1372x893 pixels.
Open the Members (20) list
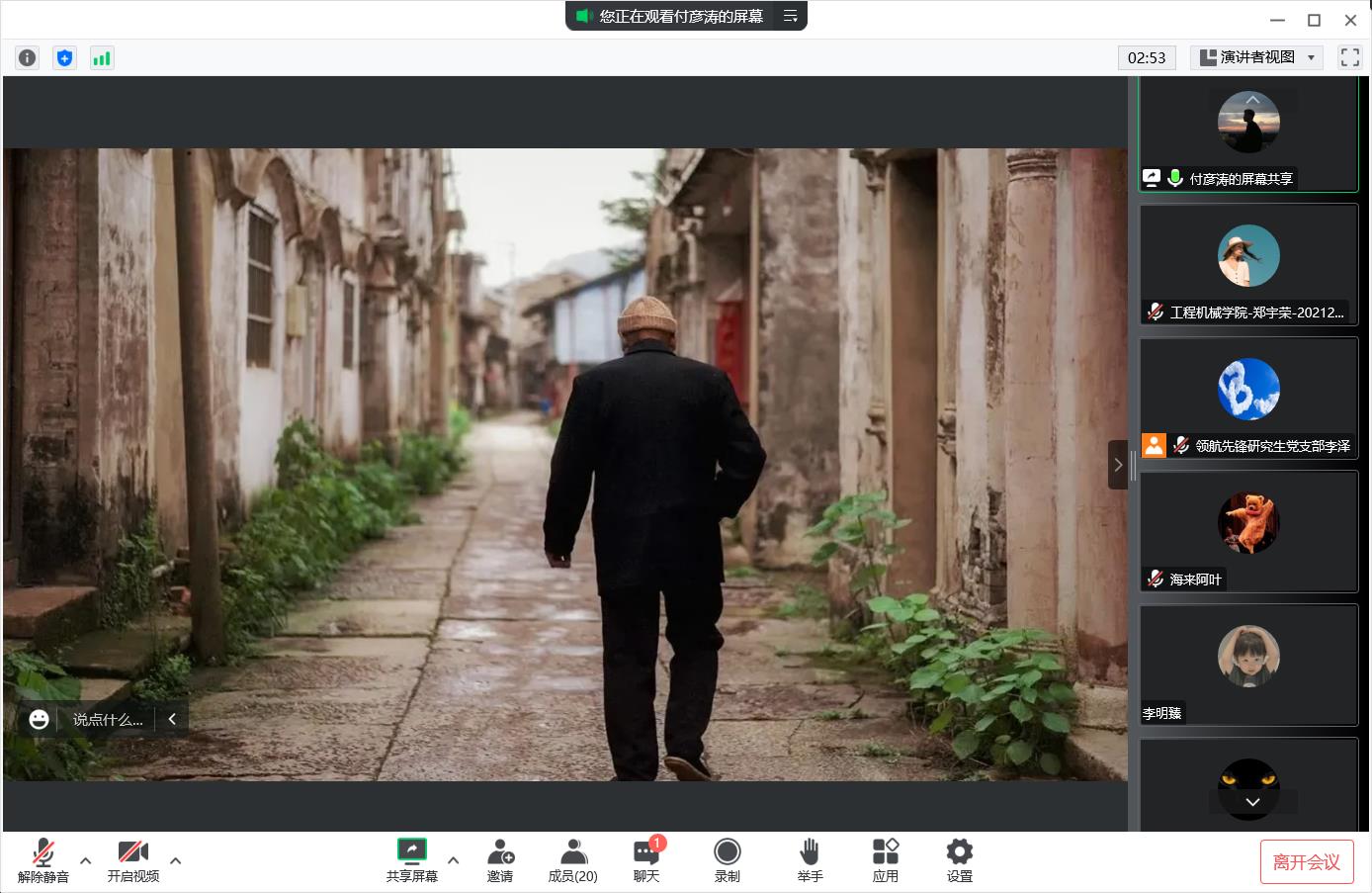(x=572, y=859)
